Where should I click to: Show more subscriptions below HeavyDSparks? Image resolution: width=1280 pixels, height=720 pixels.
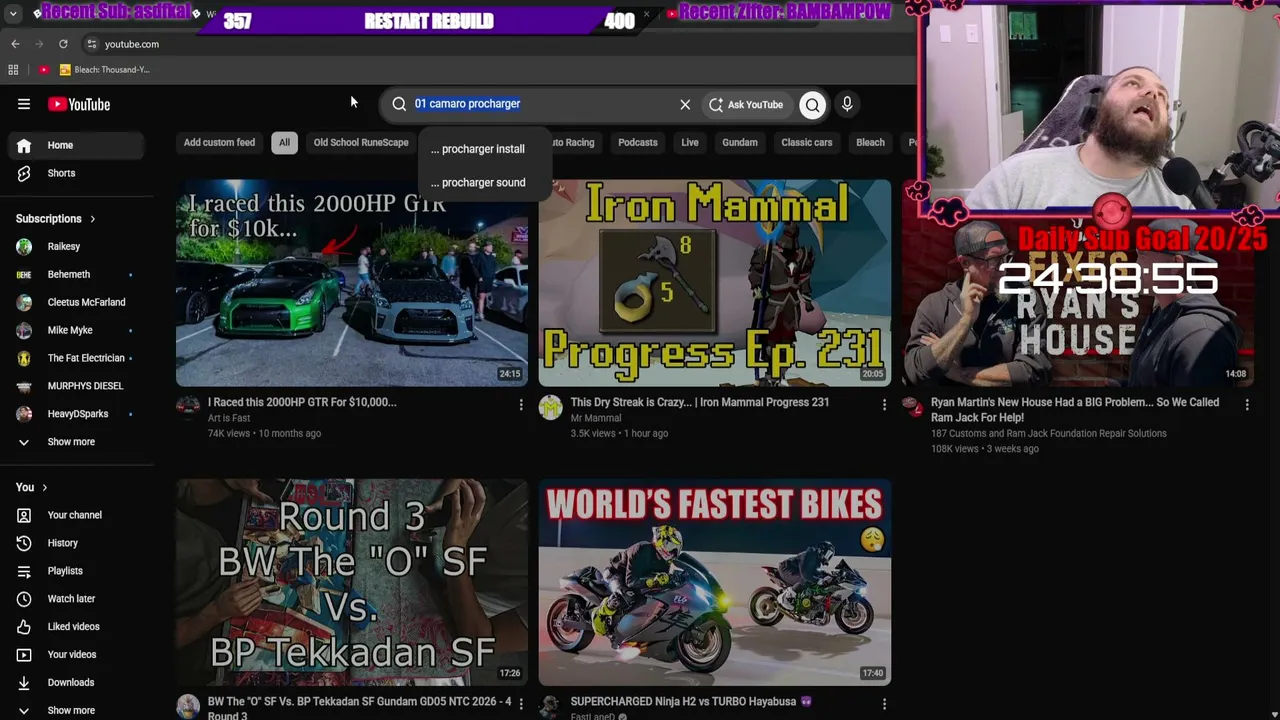tap(77, 442)
